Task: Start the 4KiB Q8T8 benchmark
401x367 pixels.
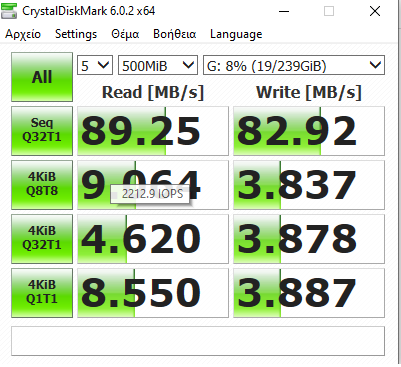Action: point(42,185)
